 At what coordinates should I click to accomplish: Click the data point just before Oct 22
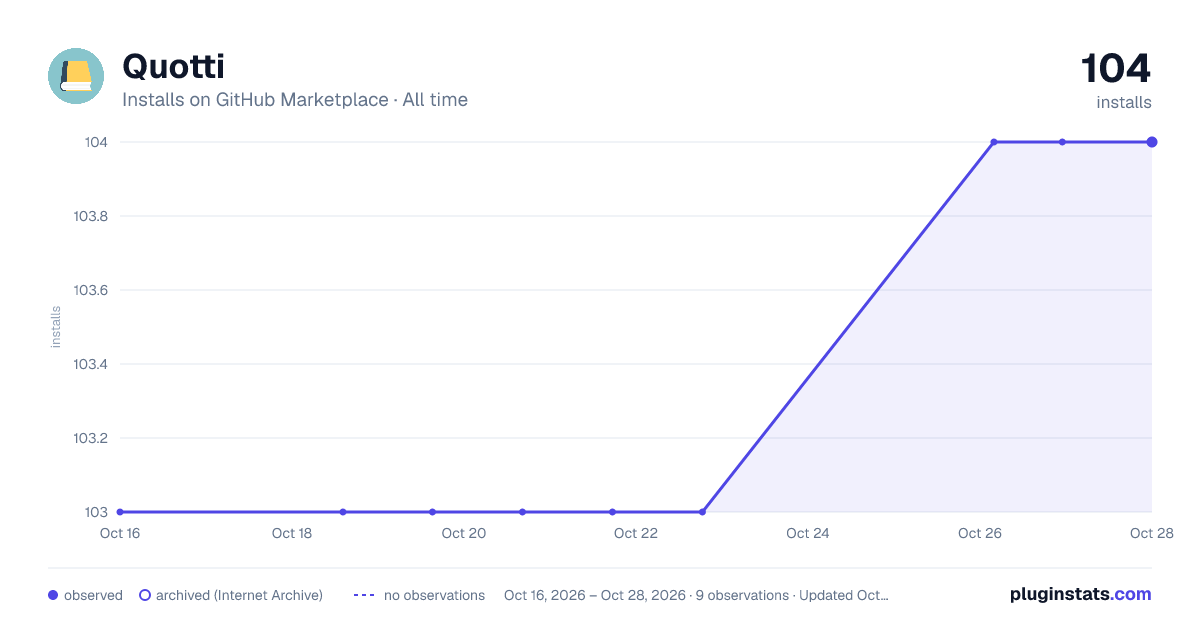(612, 512)
